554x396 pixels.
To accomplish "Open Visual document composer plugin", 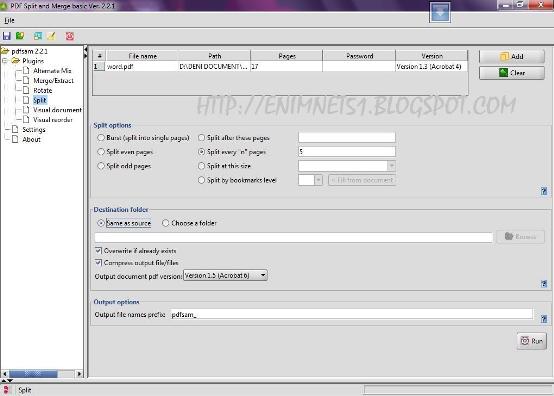I will click(x=57, y=110).
